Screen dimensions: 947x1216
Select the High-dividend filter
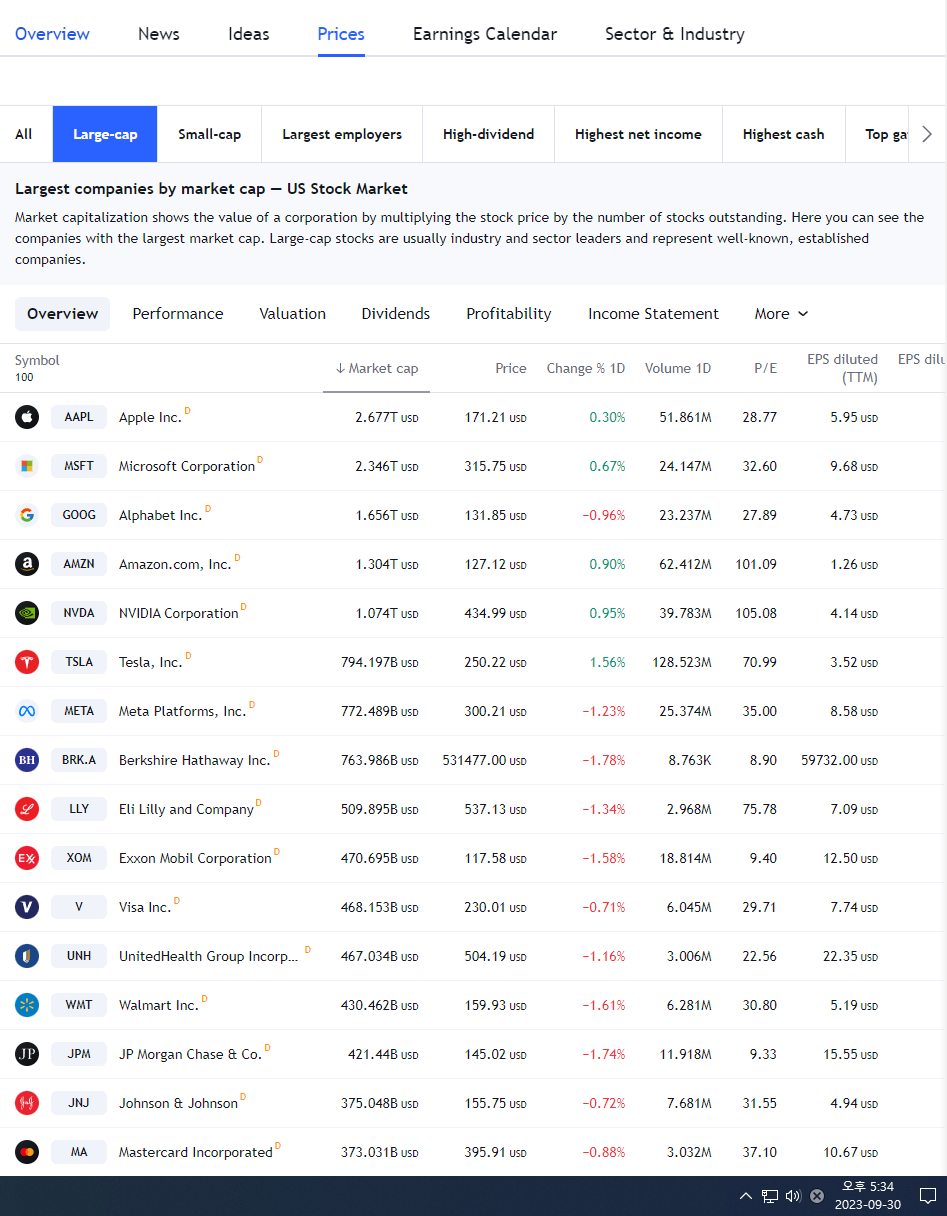coord(489,134)
